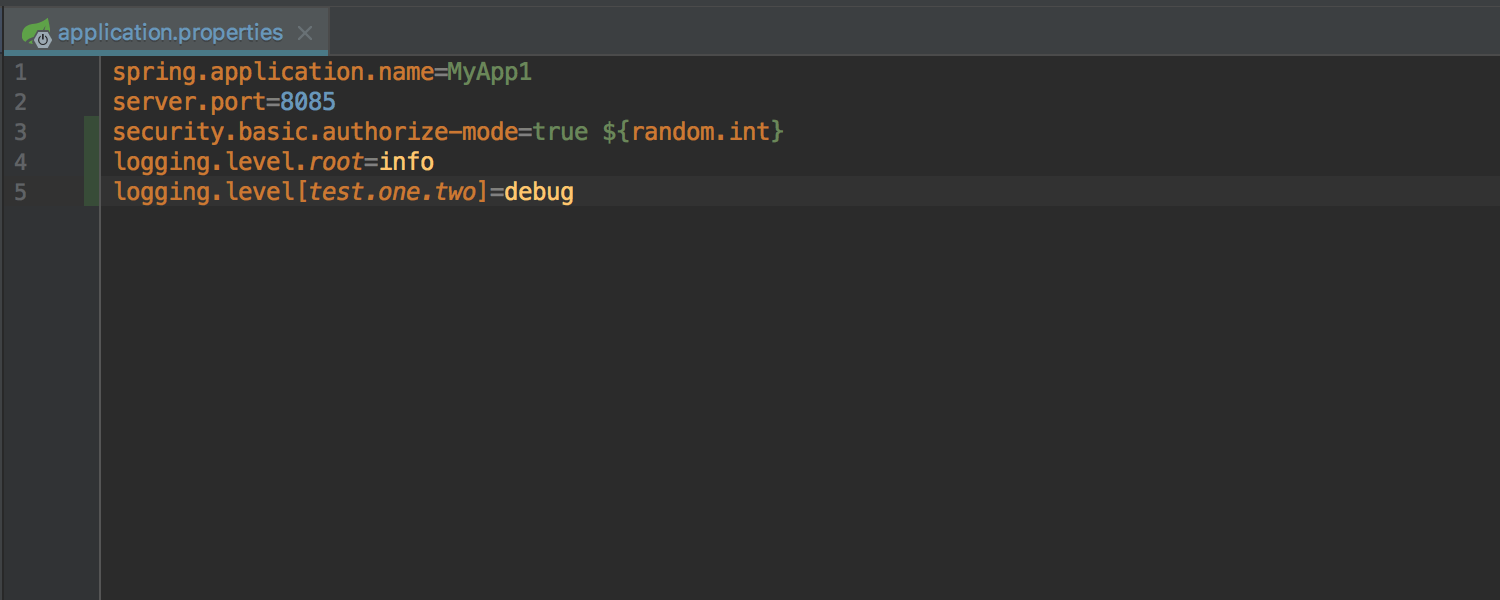Click the MyApp1 value
1500x600 pixels.
[x=489, y=72]
